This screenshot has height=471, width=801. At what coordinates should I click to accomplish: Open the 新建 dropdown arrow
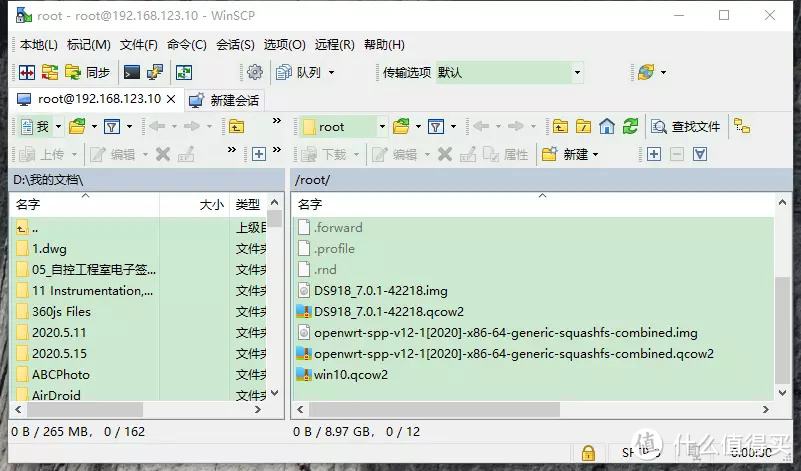point(596,155)
